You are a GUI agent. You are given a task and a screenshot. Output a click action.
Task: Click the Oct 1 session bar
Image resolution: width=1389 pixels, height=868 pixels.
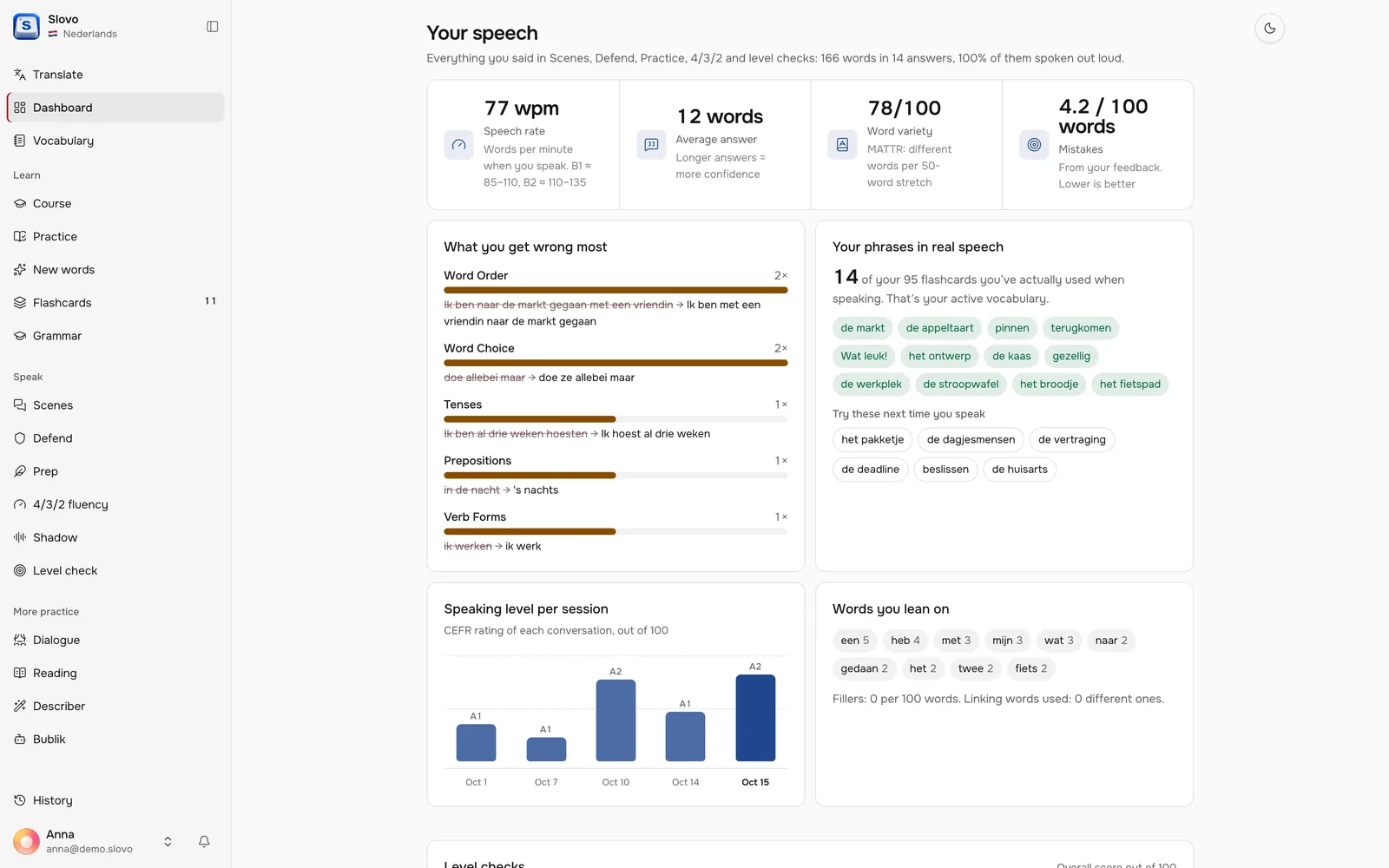click(x=476, y=743)
